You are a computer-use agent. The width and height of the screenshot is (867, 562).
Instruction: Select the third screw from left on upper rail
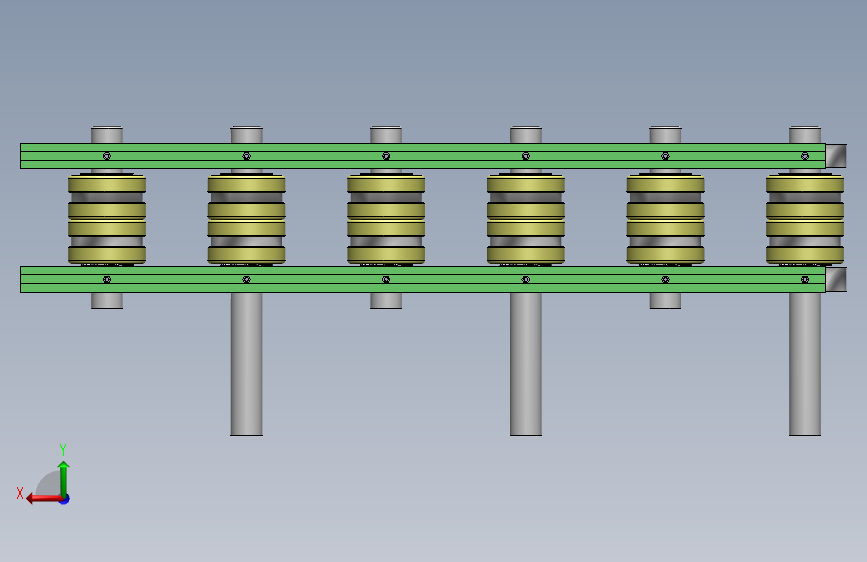[386, 156]
